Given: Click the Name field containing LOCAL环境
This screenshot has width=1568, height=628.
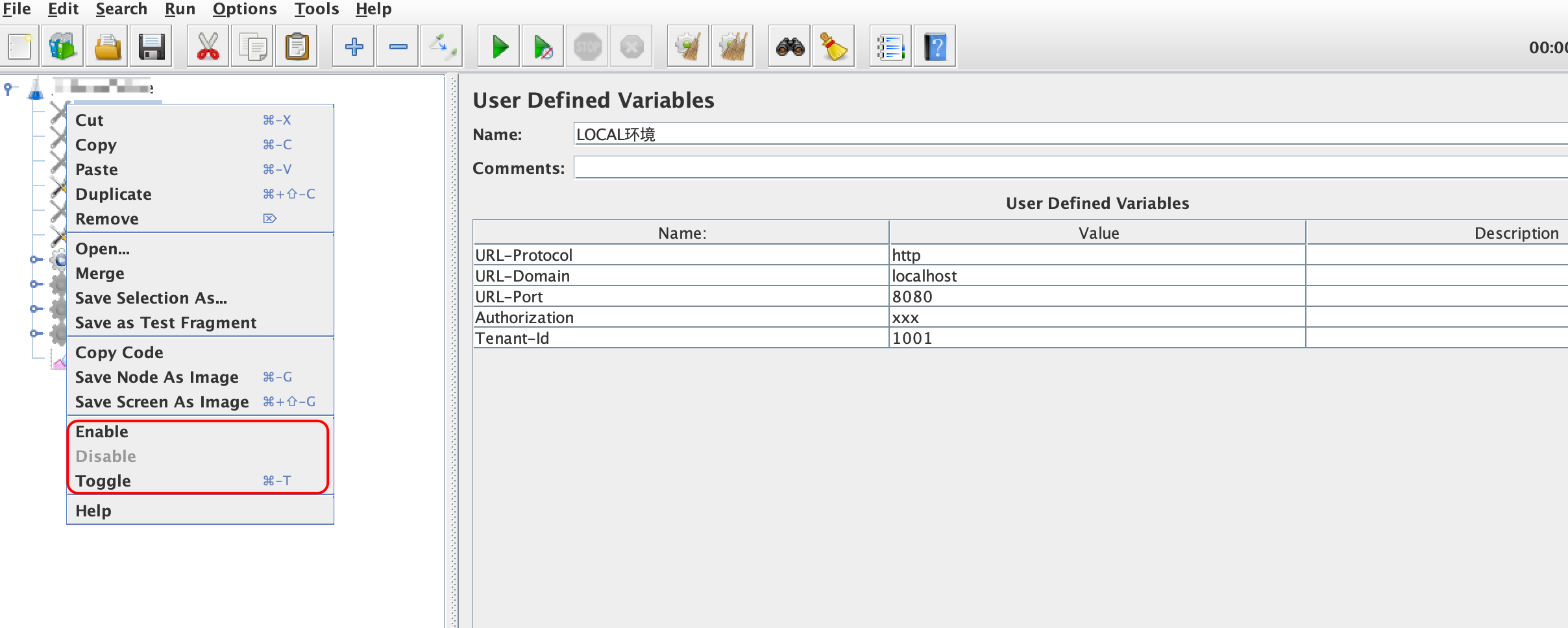Looking at the screenshot, I should 1071,134.
